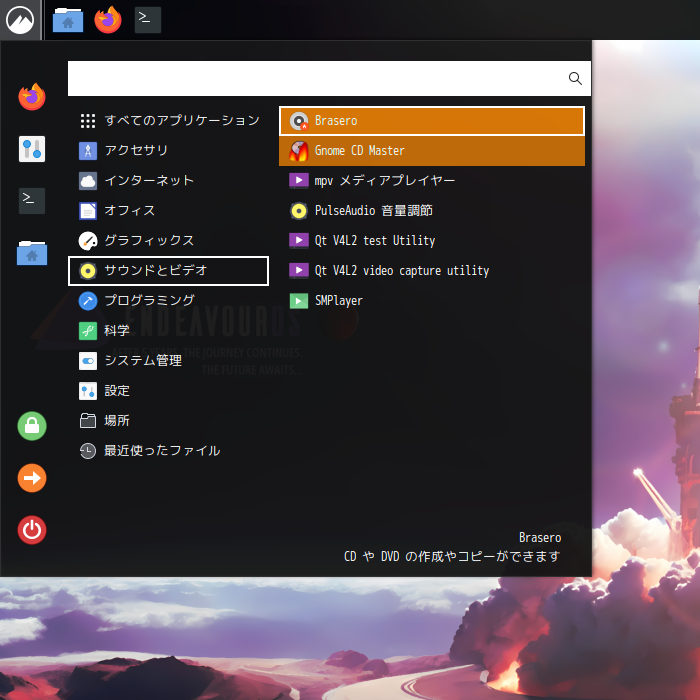Click the PulseAudio yellow speaker icon
This screenshot has height=700, width=700.
[x=299, y=211]
